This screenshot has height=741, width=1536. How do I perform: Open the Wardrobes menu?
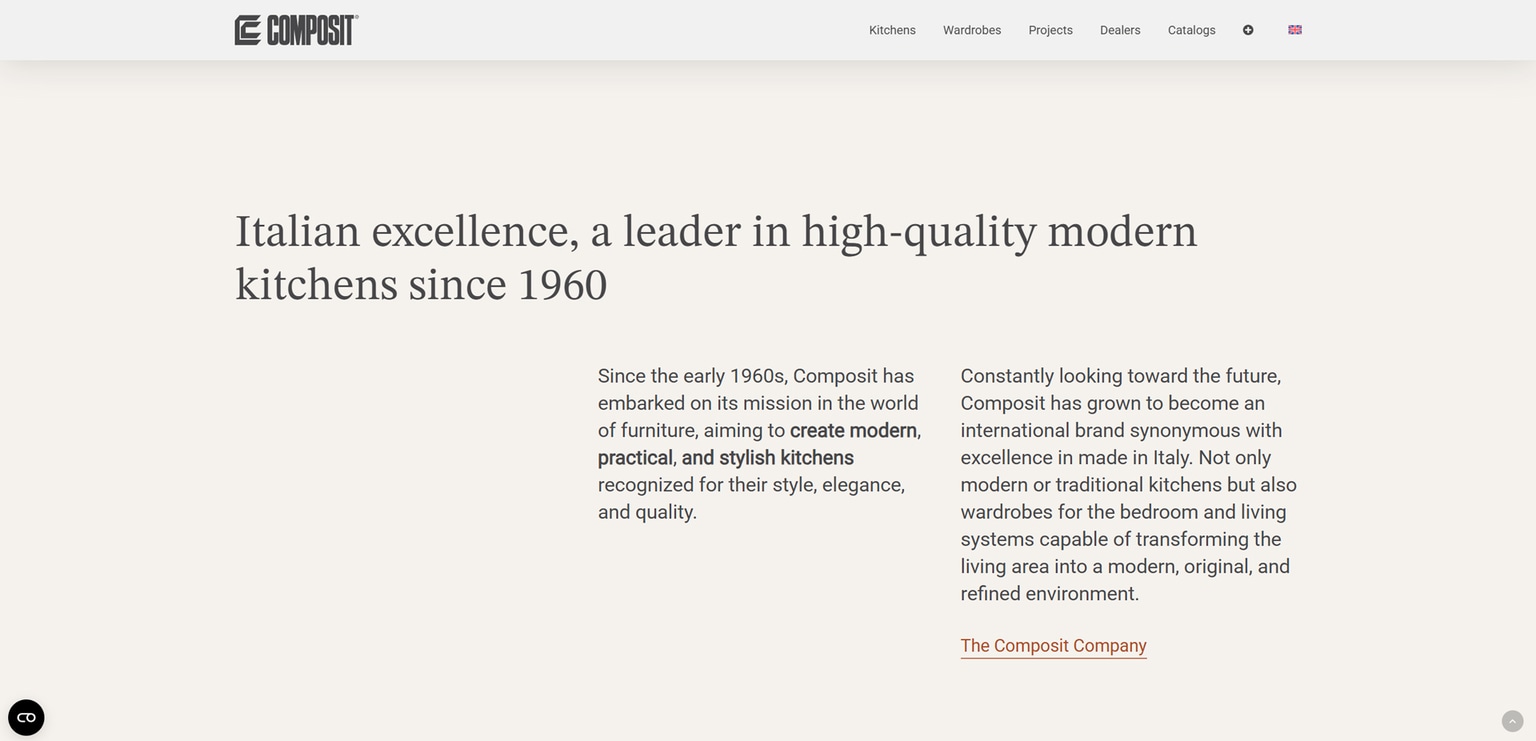972,30
